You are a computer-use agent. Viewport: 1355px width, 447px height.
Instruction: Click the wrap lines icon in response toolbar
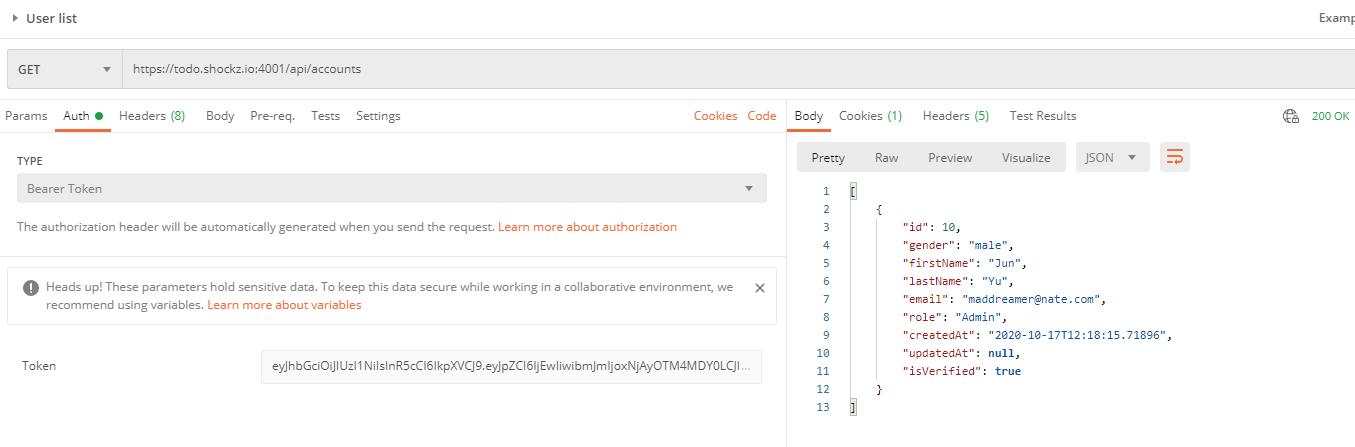1175,157
